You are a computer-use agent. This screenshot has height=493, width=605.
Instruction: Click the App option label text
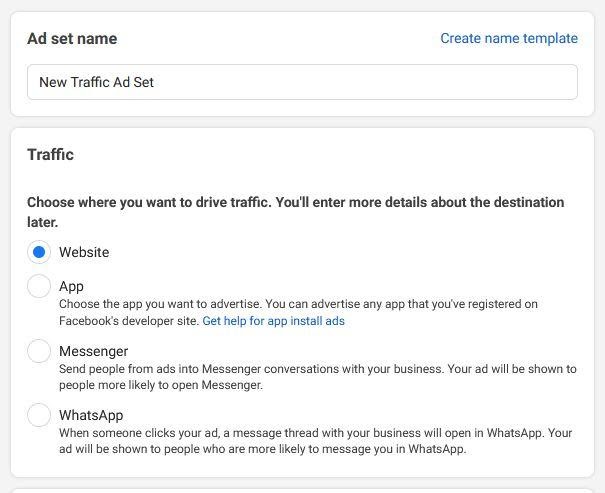(71, 286)
